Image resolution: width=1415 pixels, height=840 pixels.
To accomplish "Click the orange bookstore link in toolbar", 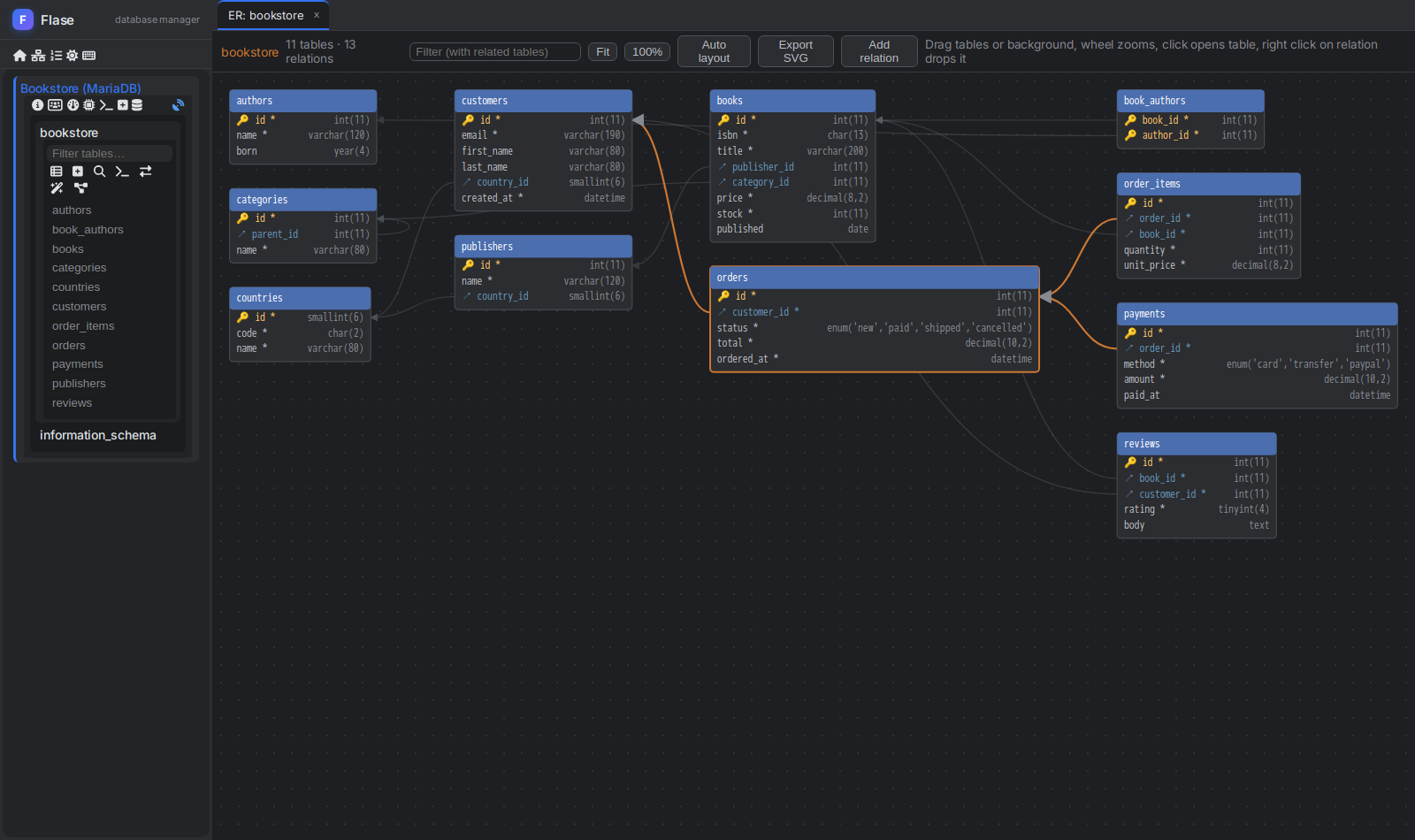I will click(x=249, y=52).
